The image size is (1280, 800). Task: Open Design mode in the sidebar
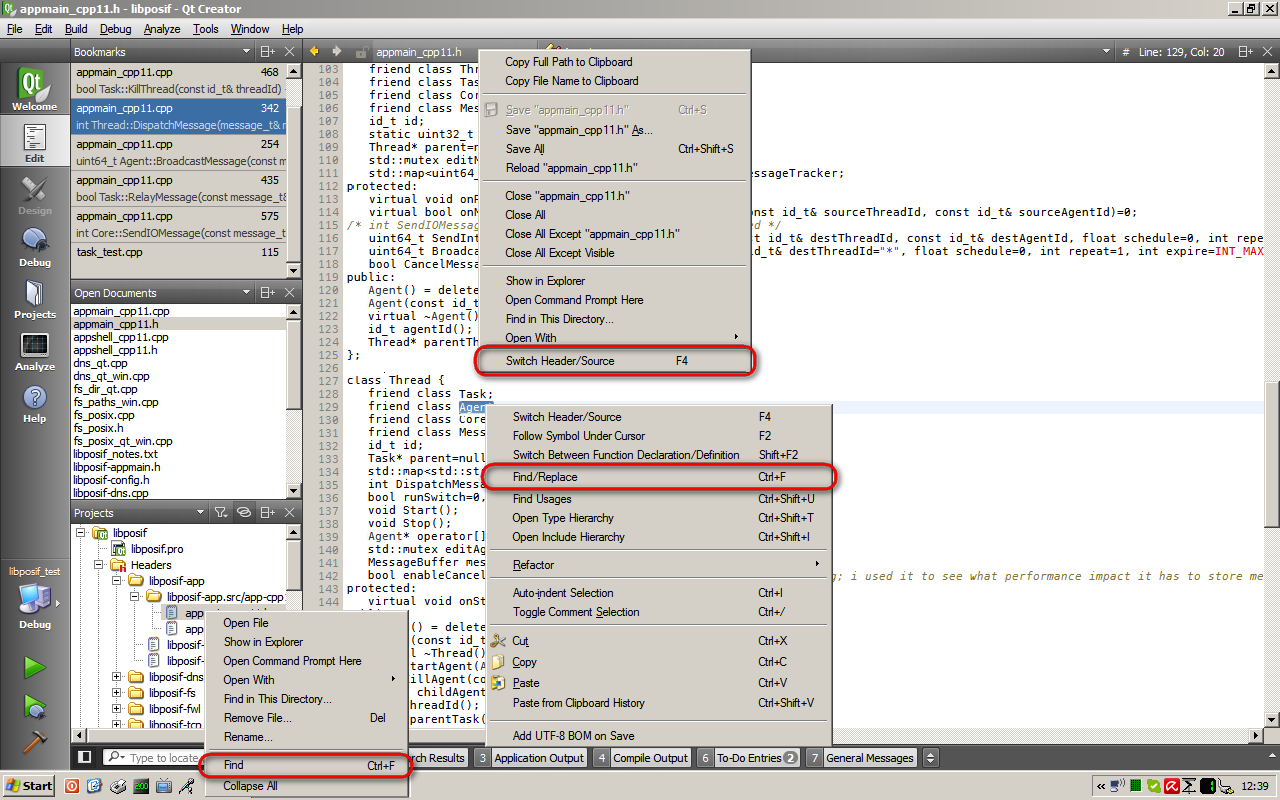34,194
